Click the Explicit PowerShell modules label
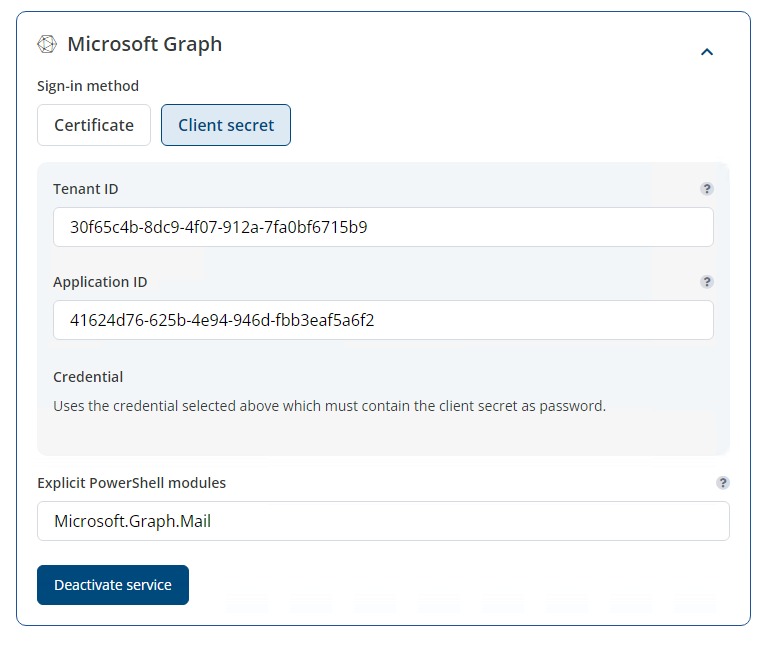 (132, 483)
